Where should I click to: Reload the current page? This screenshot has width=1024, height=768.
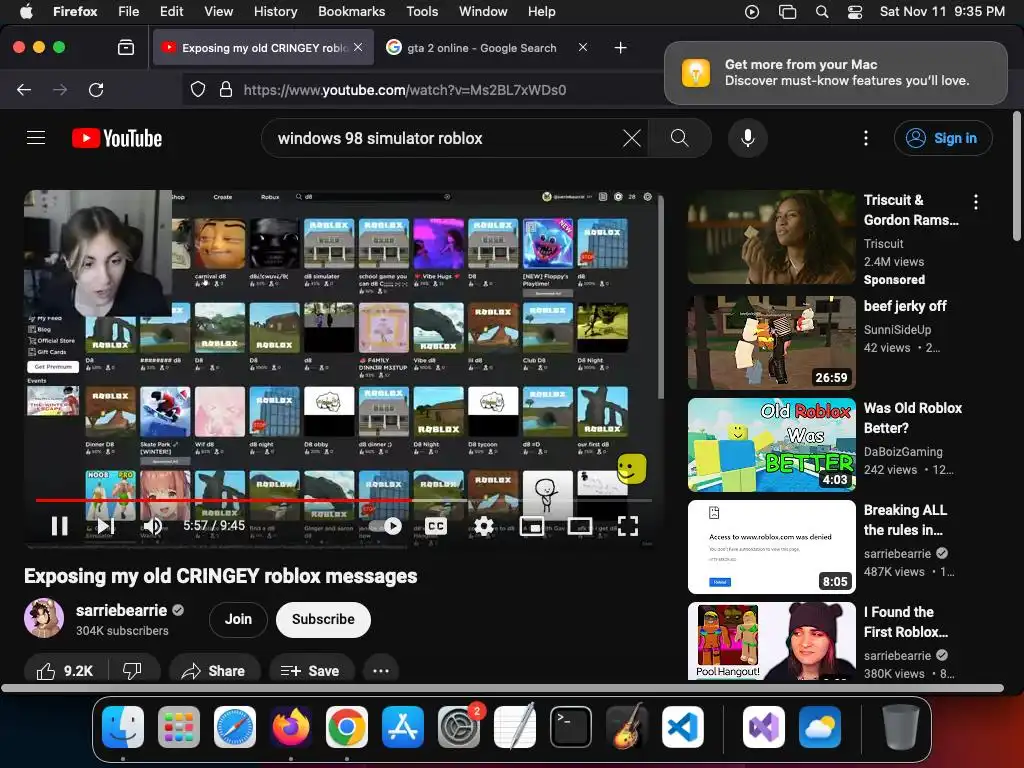(96, 89)
